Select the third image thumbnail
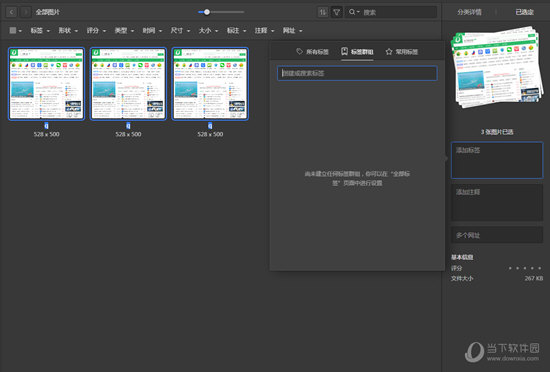This screenshot has width=550, height=372. click(x=210, y=84)
